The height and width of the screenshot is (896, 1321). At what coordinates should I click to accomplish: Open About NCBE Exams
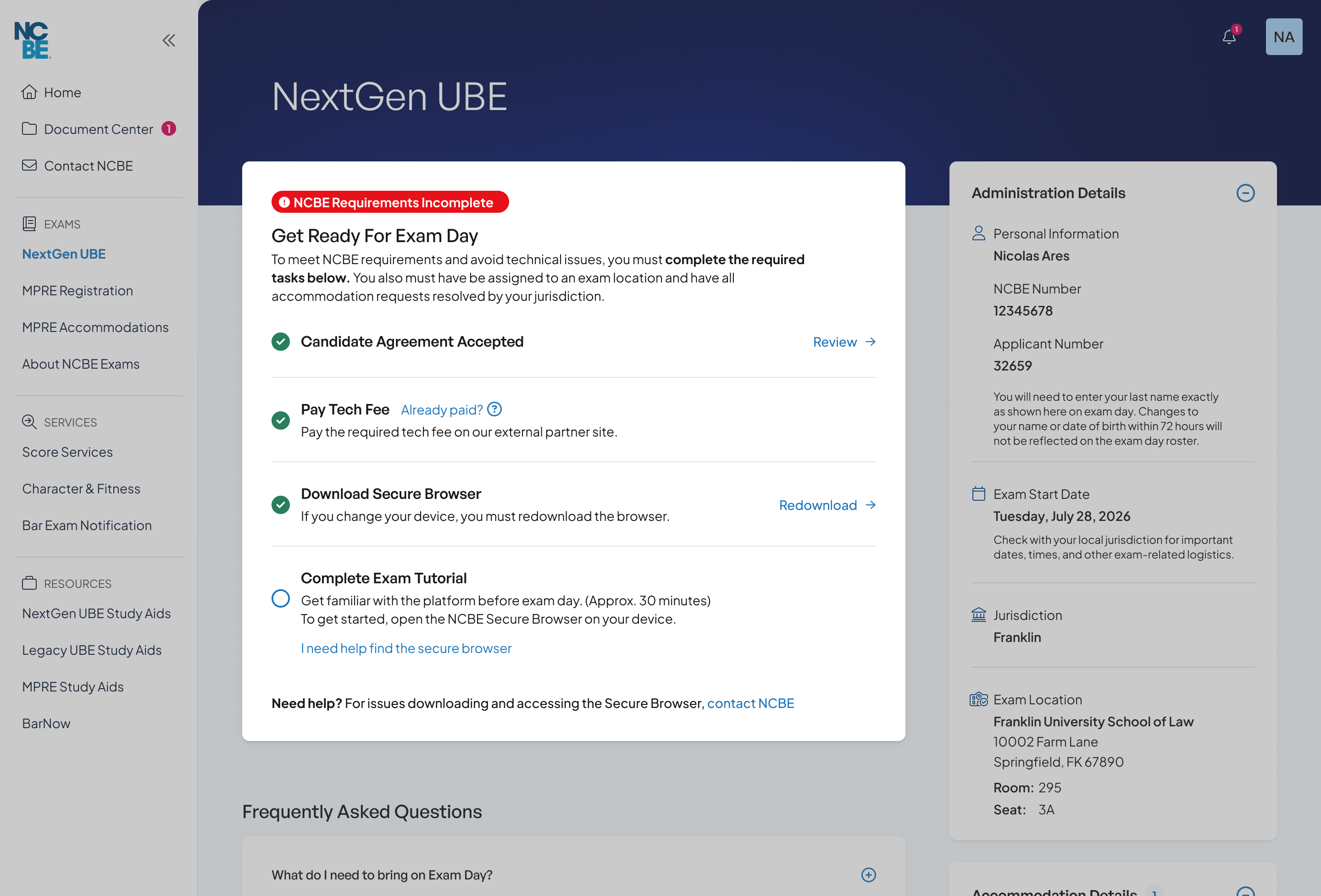coord(81,364)
